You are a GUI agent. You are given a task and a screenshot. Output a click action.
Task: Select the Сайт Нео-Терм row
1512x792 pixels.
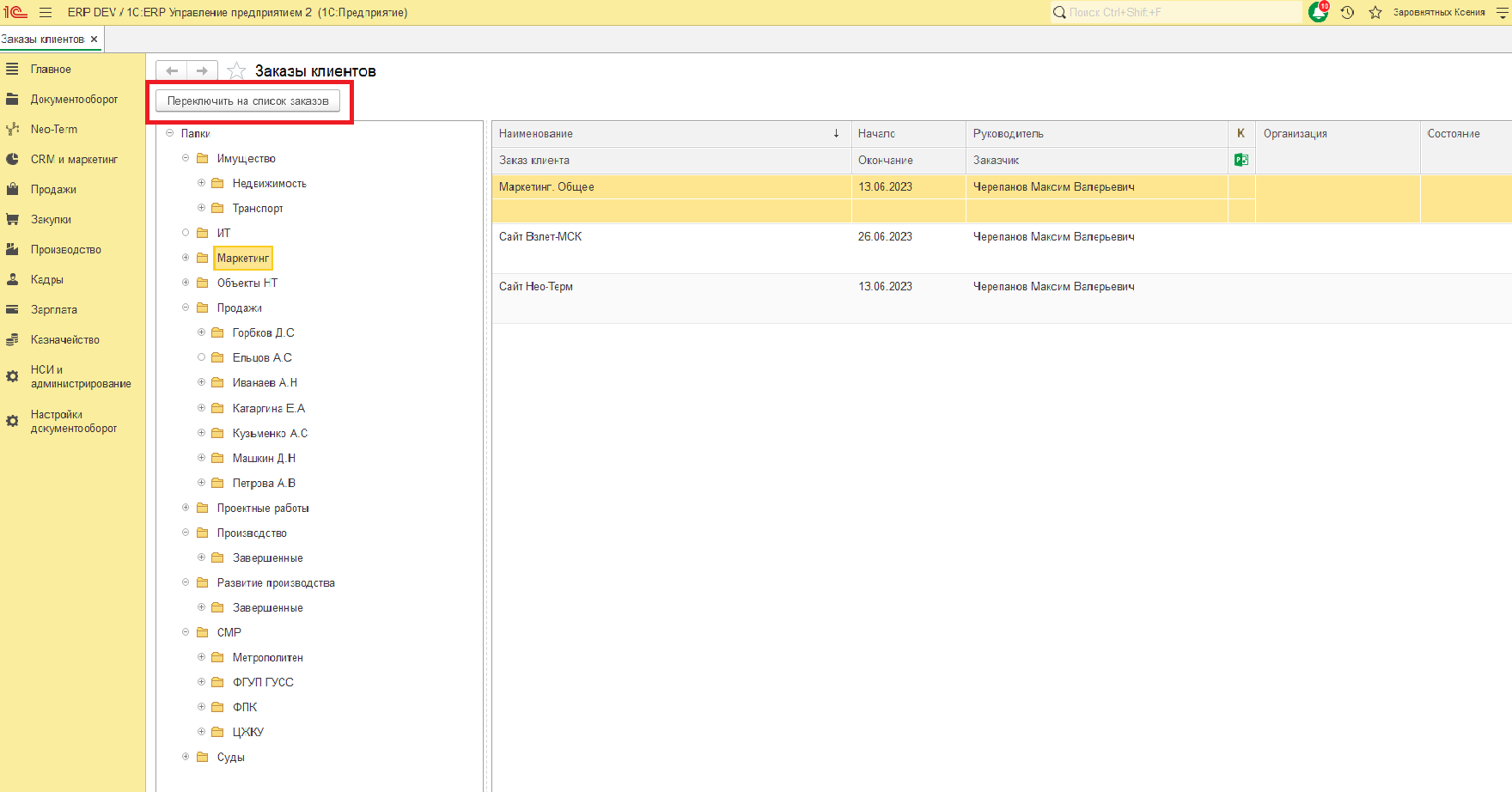click(x=1001, y=299)
